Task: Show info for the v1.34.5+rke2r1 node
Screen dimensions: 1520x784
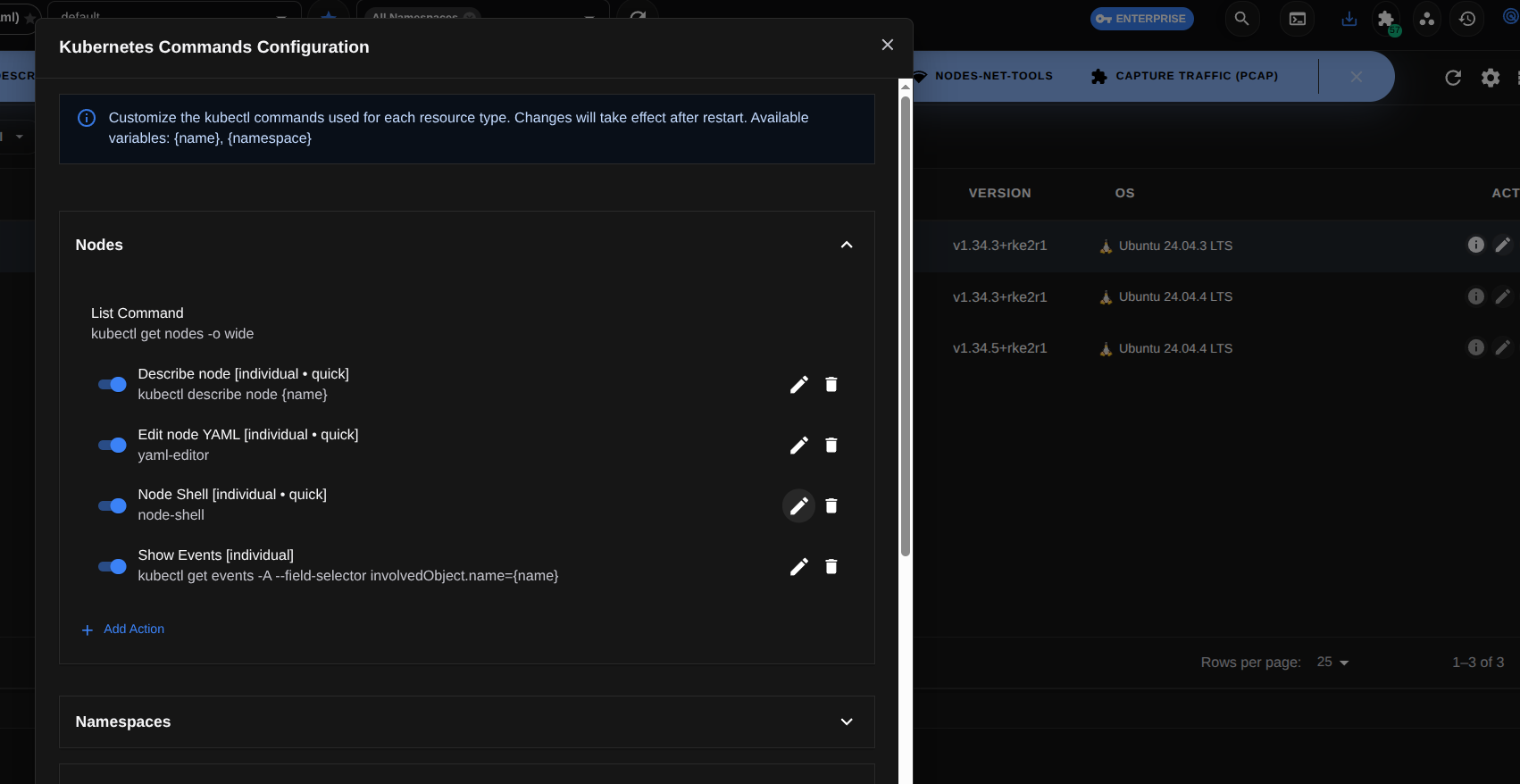Action: click(1476, 347)
